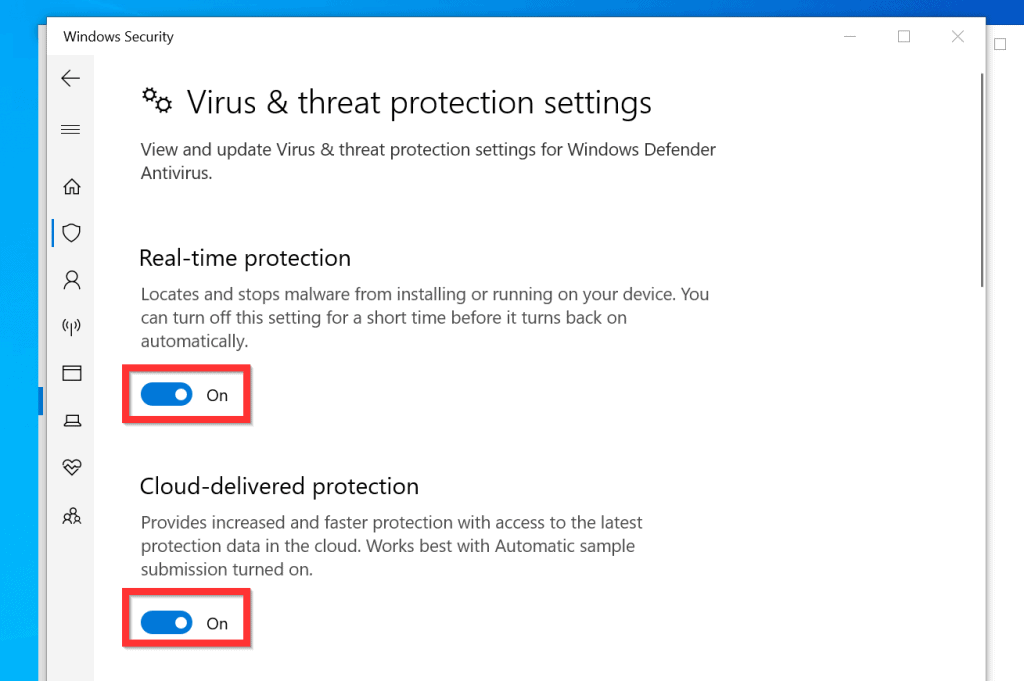Open Firewall & network protection icon

point(70,326)
